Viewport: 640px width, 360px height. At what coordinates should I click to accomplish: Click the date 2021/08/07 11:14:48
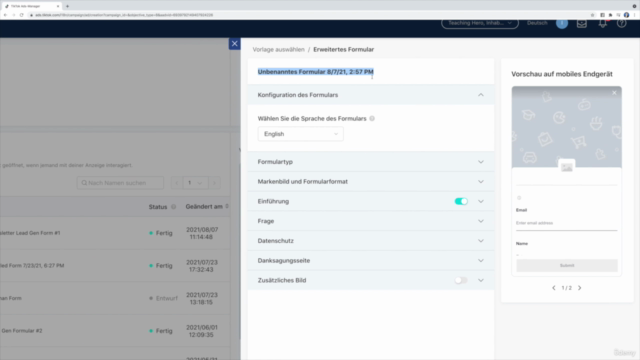pyautogui.click(x=202, y=233)
